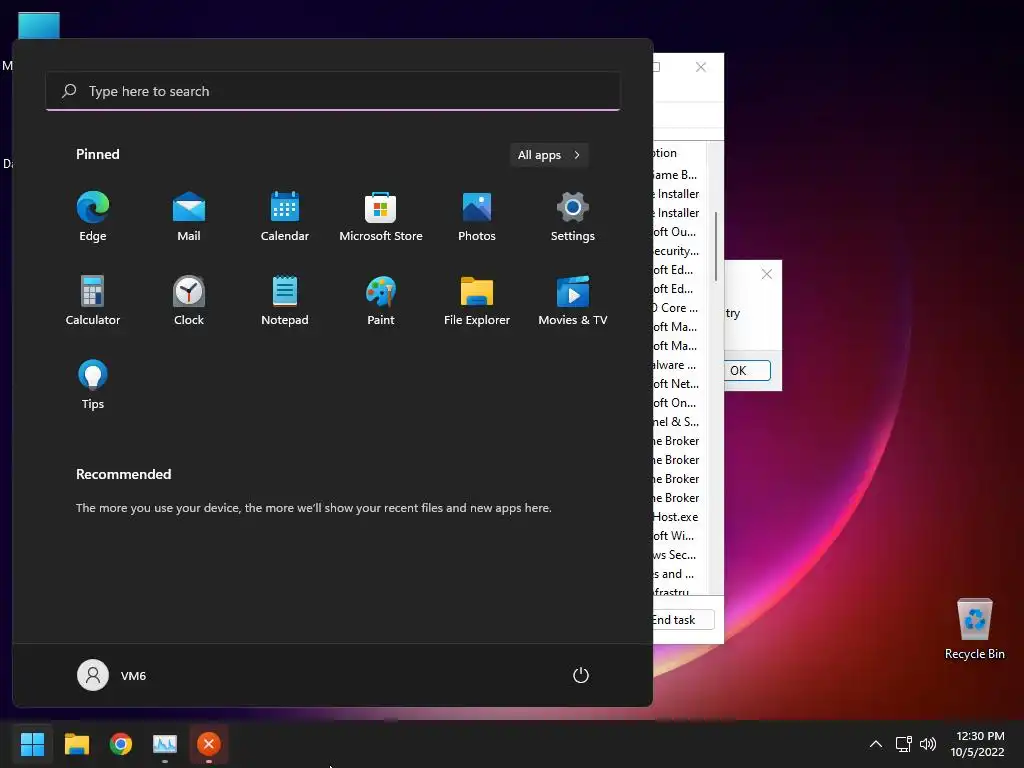Click the Type here to search box

333,91
